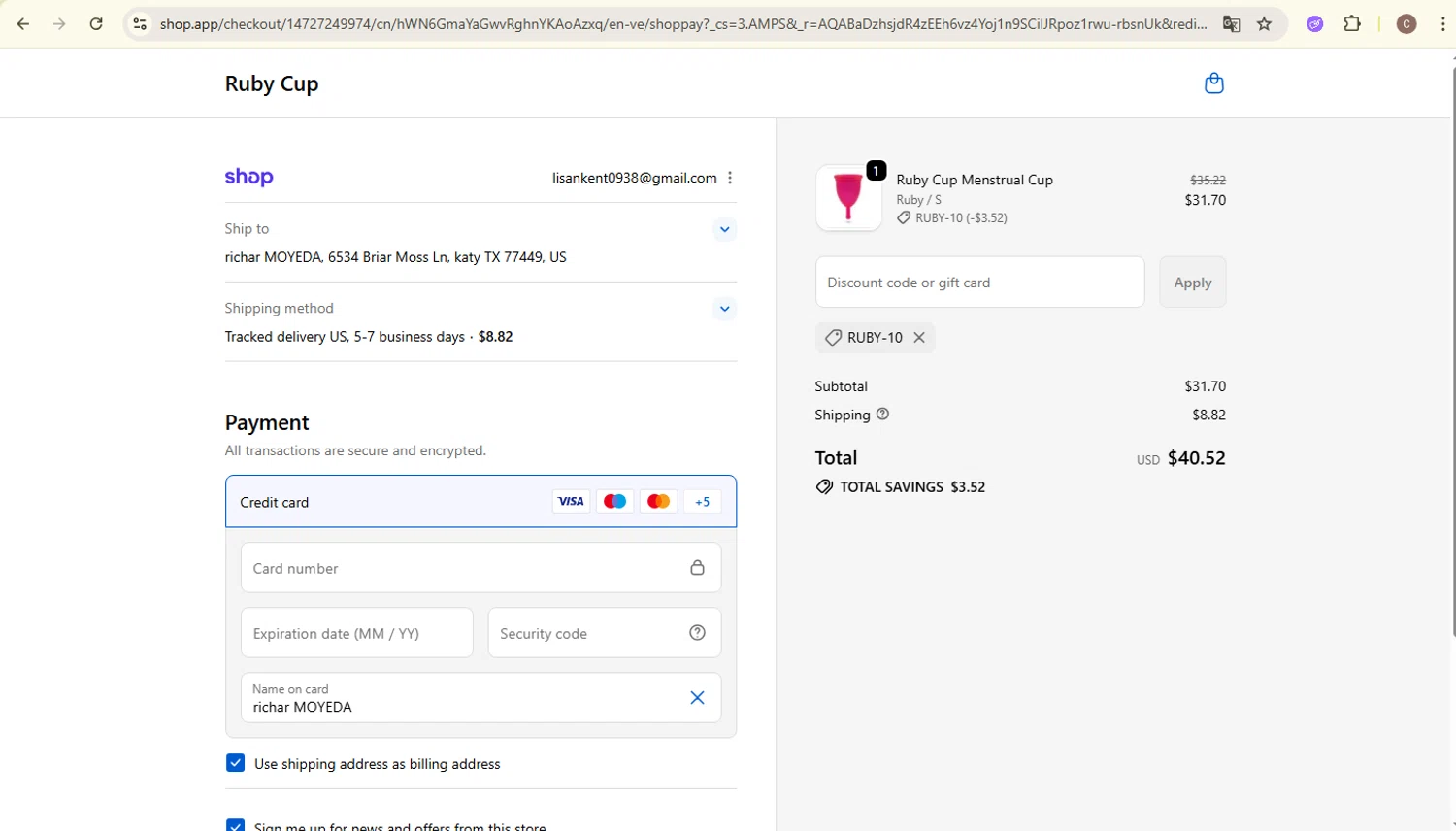1456x831 pixels.
Task: Bookmark this page with the star
Action: tap(1264, 24)
